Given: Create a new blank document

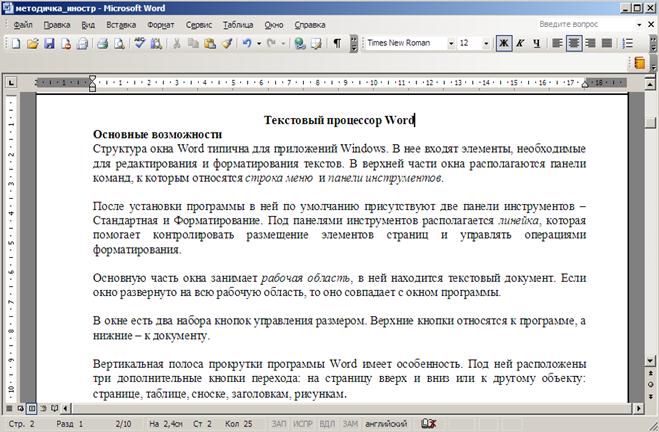Looking at the screenshot, I should click(x=16, y=43).
